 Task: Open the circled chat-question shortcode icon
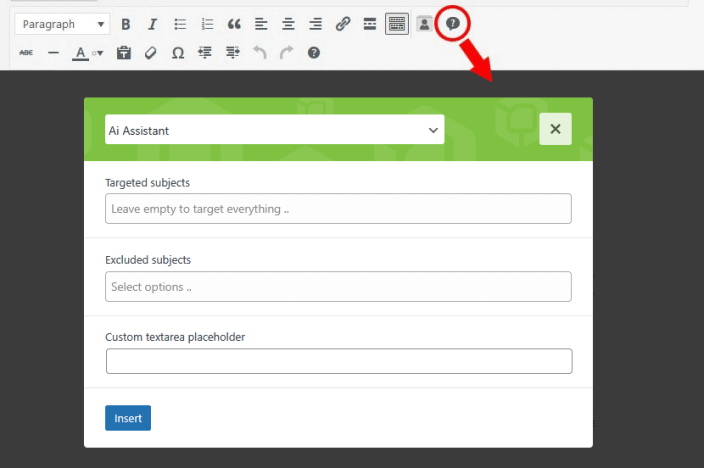[x=453, y=23]
